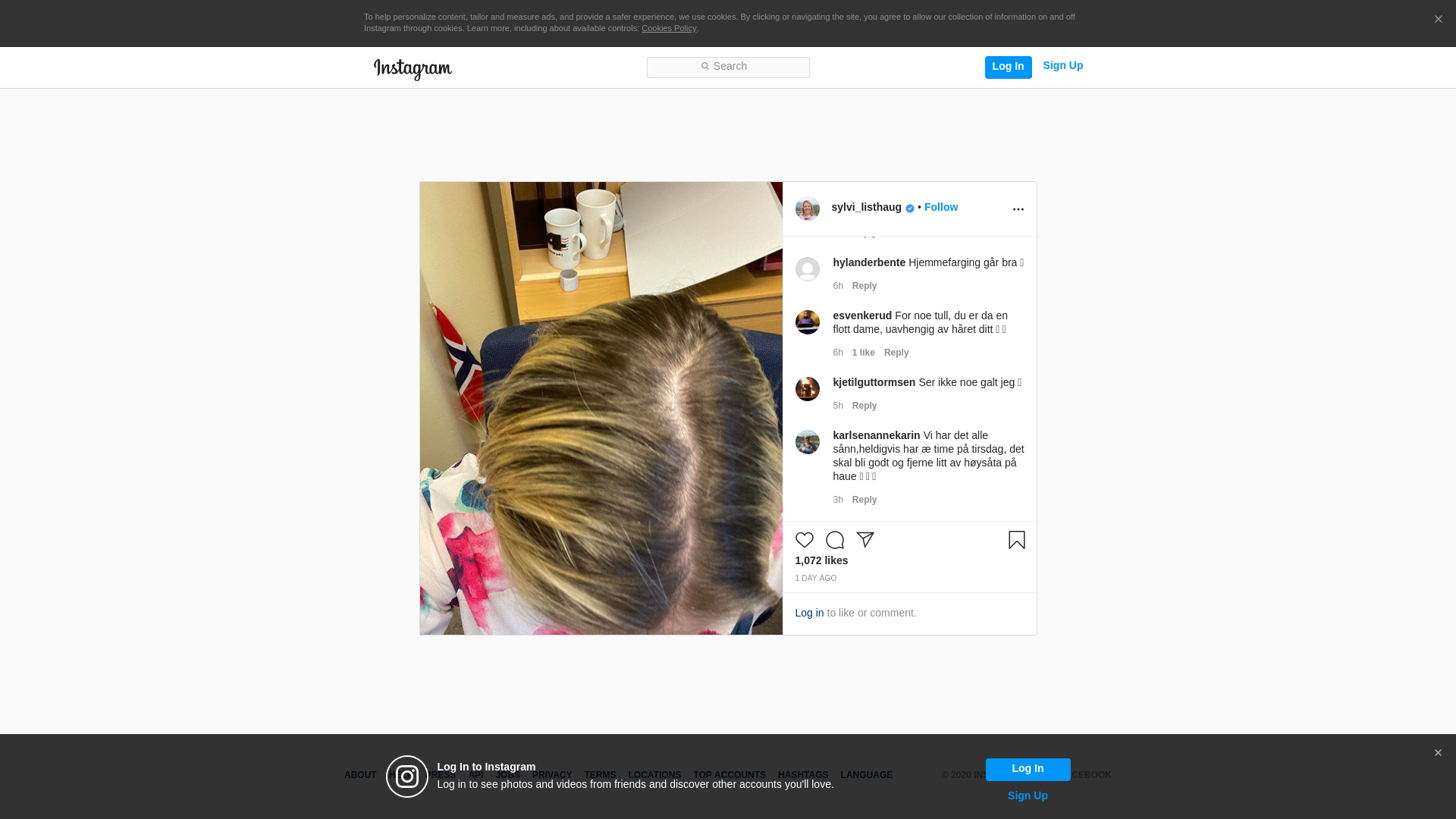This screenshot has width=1456, height=819.
Task: Click the Instagram logo
Action: 413,69
